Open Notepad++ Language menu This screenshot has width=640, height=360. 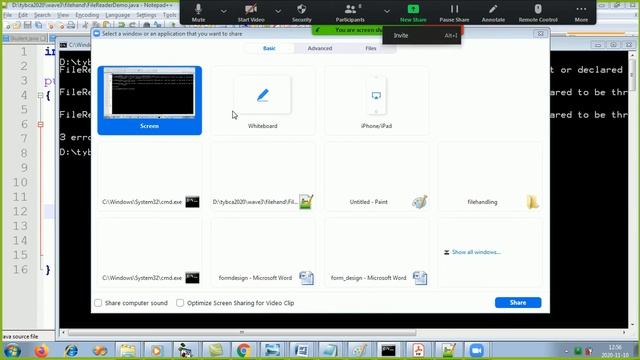click(x=118, y=15)
